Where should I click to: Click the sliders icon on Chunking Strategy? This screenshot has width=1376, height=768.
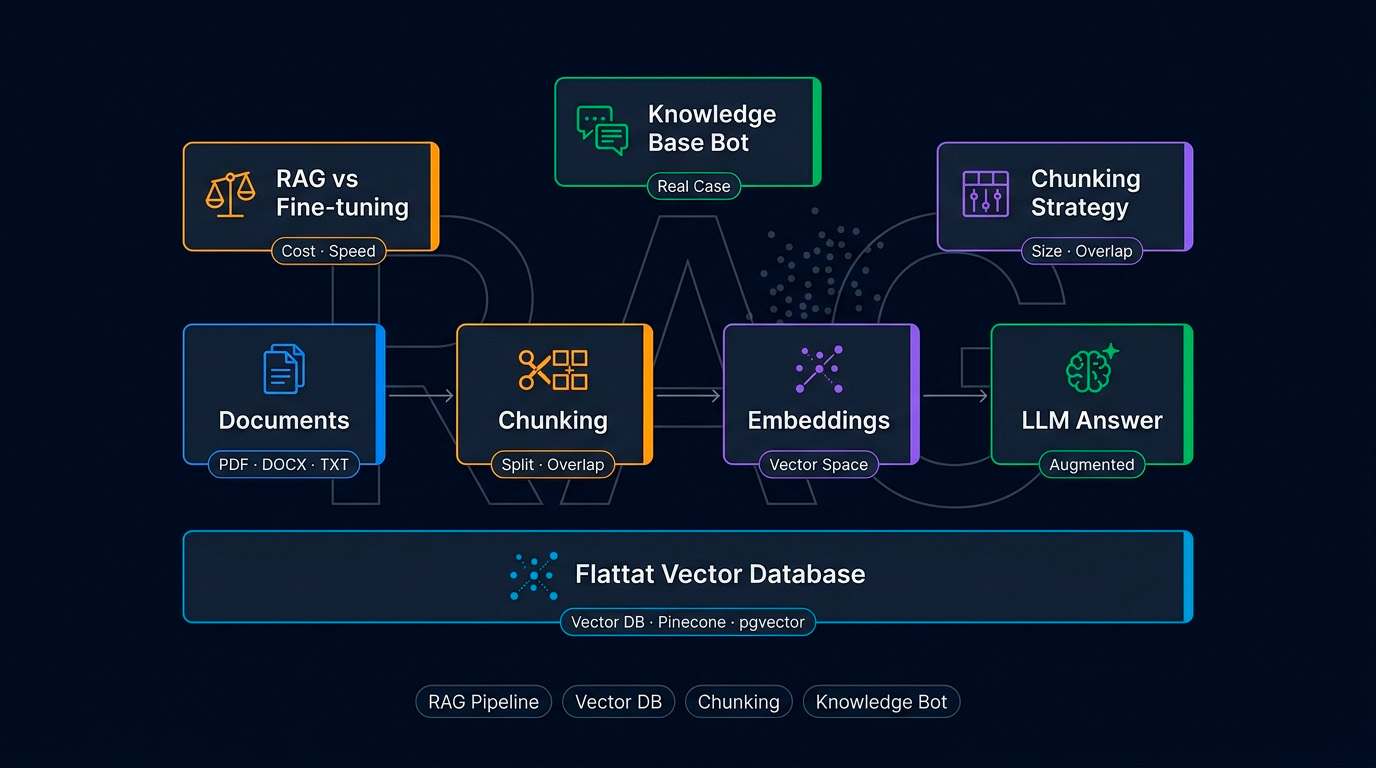coord(985,194)
